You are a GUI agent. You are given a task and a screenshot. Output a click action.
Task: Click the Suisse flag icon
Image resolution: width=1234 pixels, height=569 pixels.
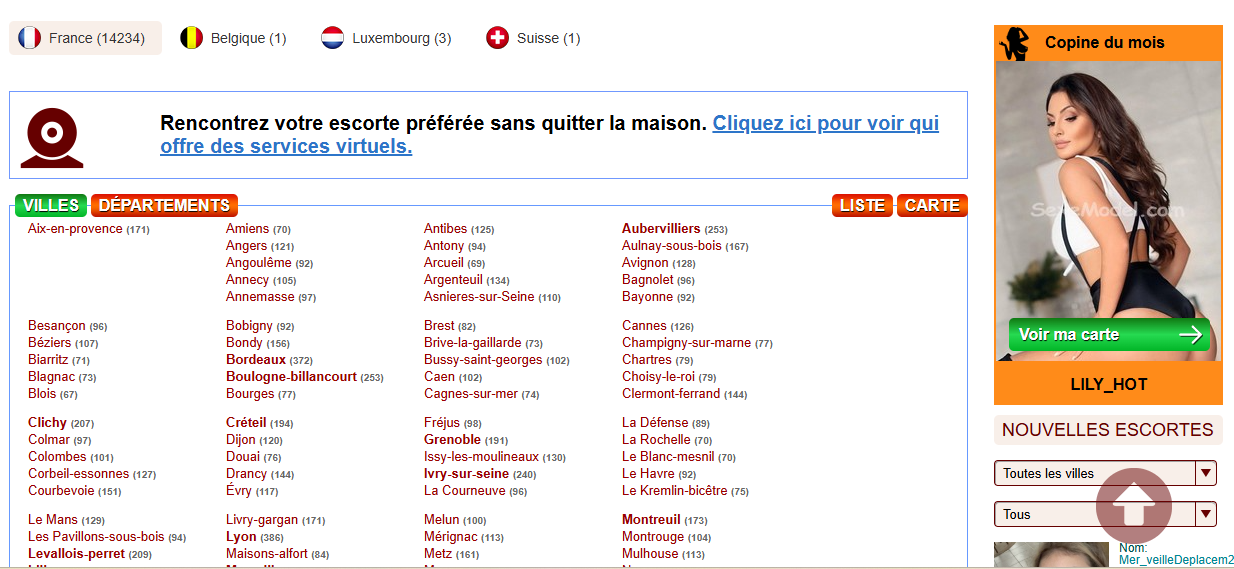pos(497,38)
